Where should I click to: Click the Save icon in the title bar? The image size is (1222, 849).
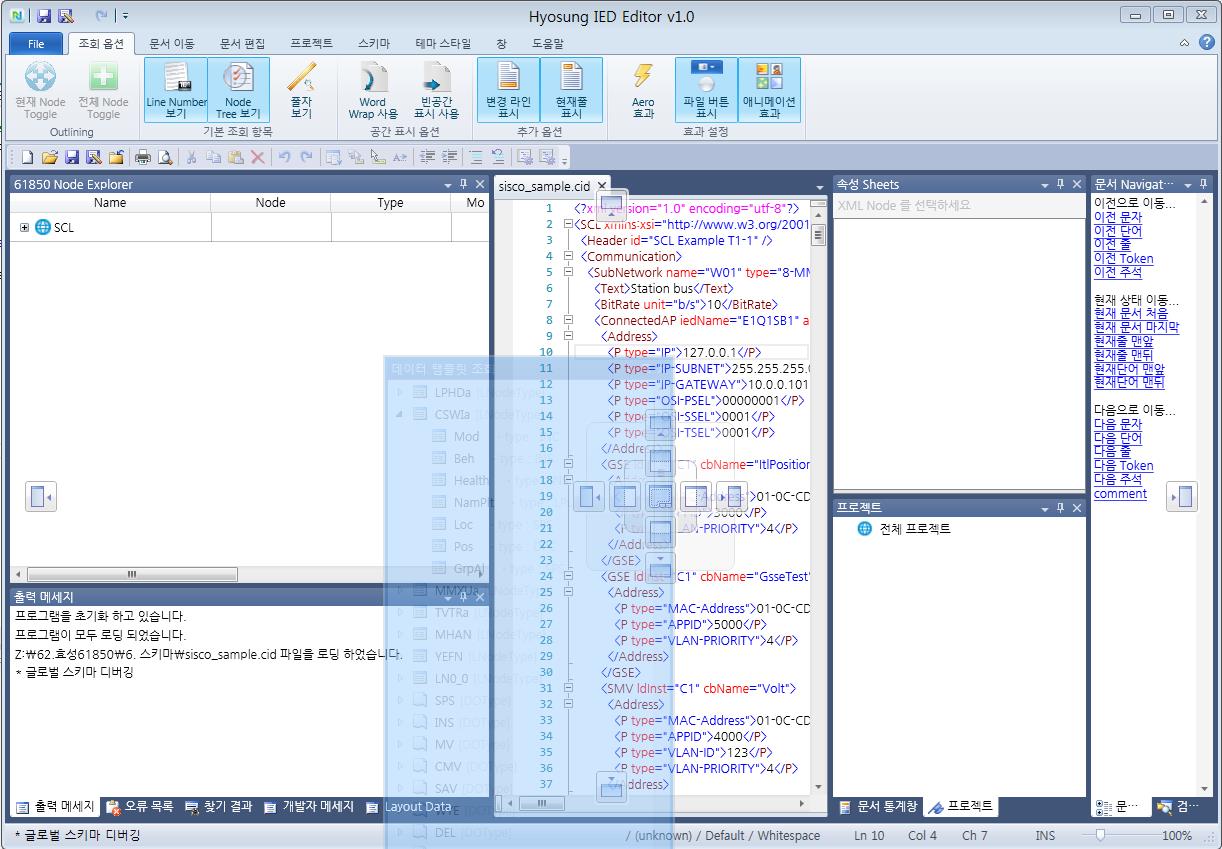click(x=44, y=16)
